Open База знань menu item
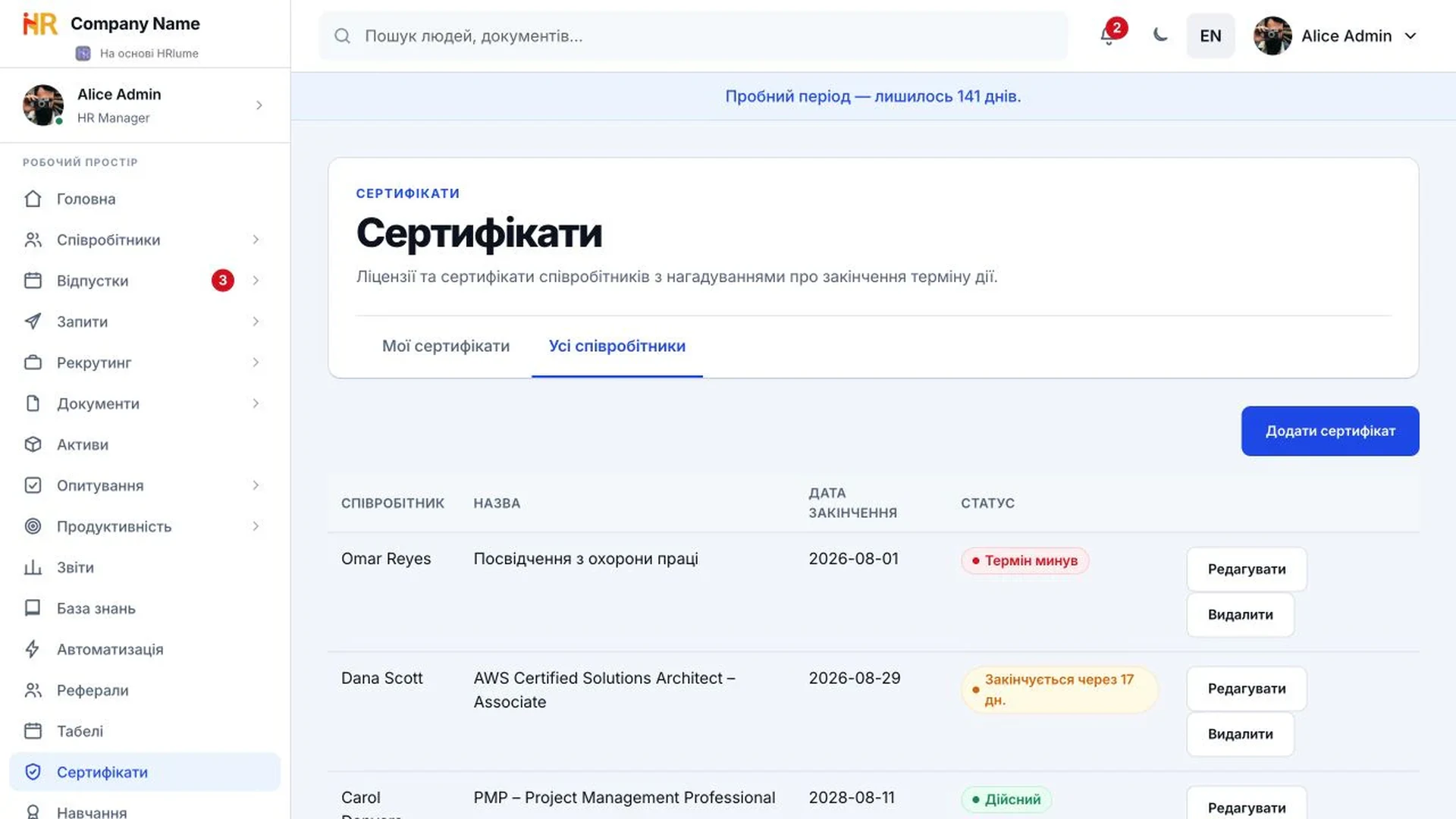1456x819 pixels. pyautogui.click(x=144, y=608)
